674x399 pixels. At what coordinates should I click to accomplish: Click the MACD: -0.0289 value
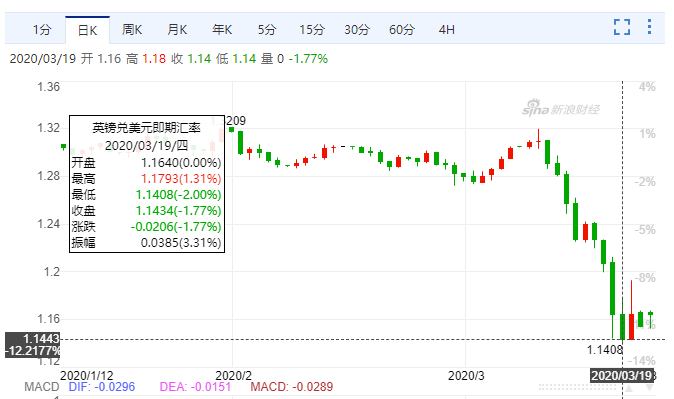(292, 387)
